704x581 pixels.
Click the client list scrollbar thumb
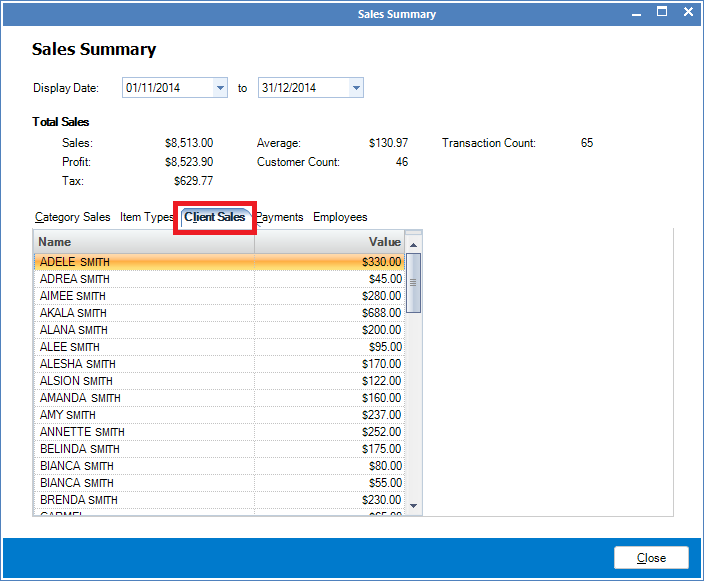[414, 283]
